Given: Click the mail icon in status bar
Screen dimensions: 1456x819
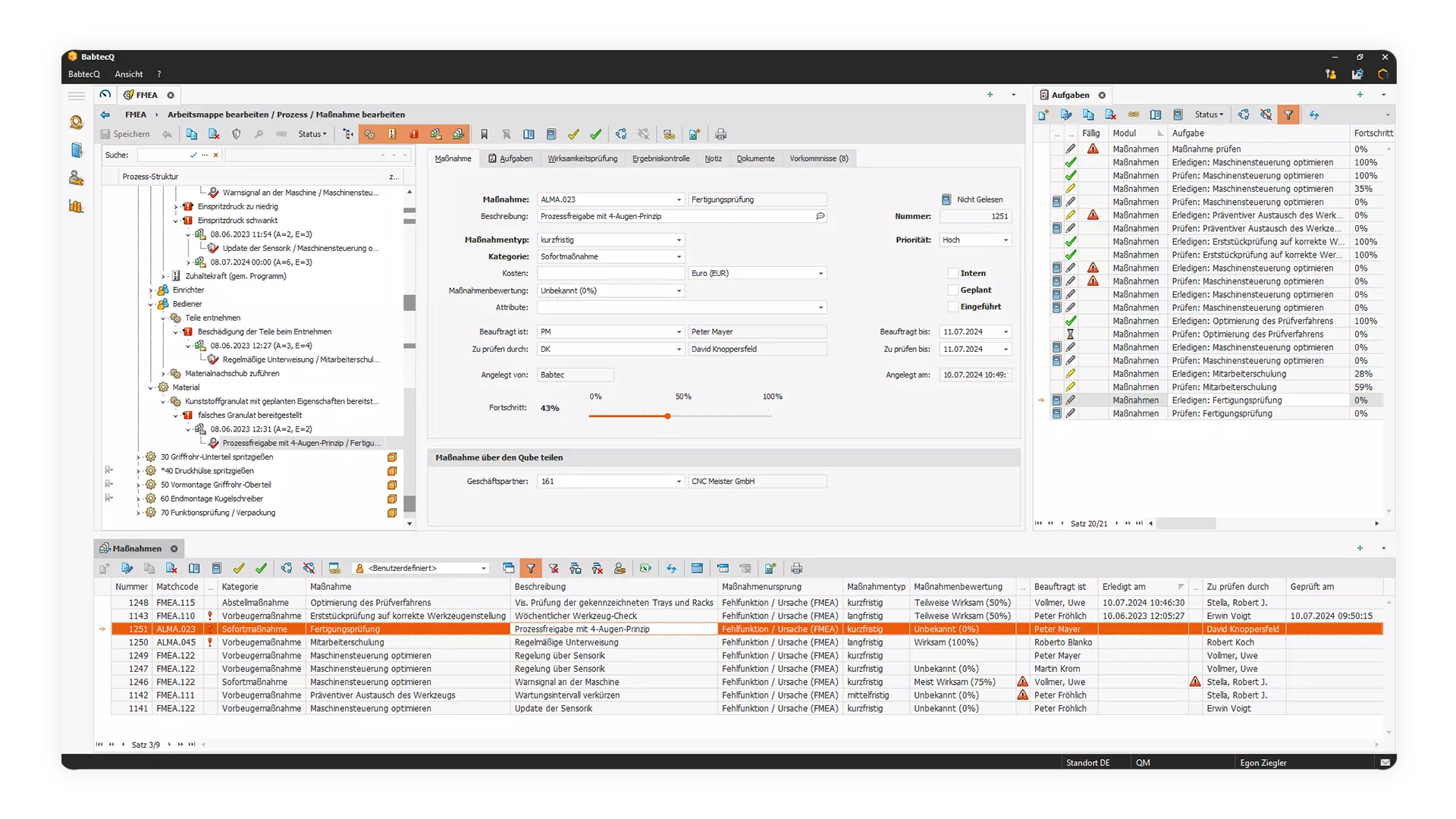Looking at the screenshot, I should (1385, 763).
